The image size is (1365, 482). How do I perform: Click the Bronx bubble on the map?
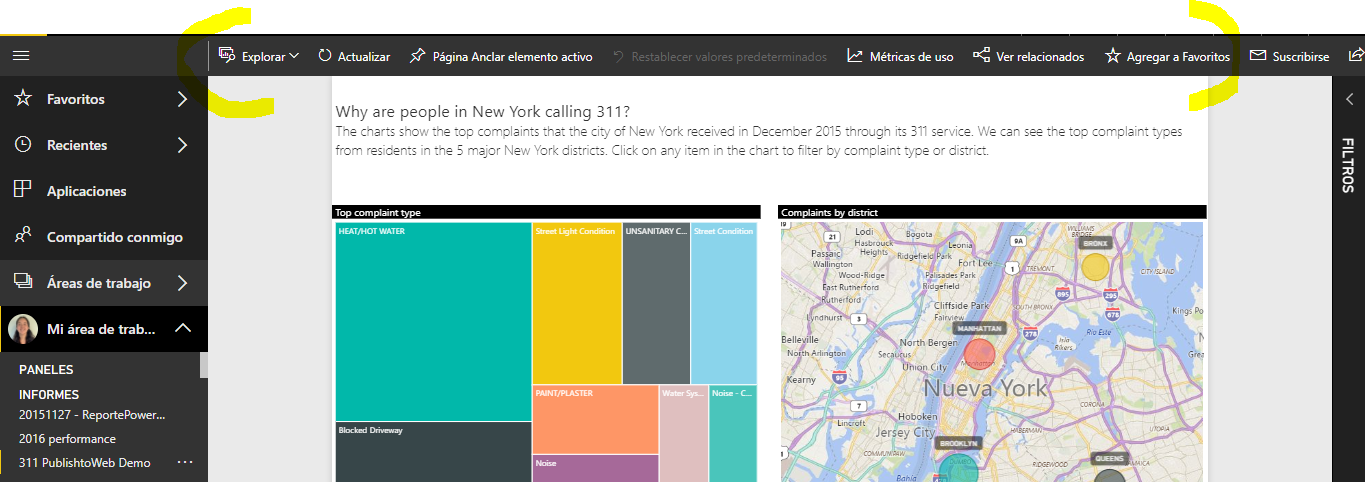pyautogui.click(x=1096, y=266)
